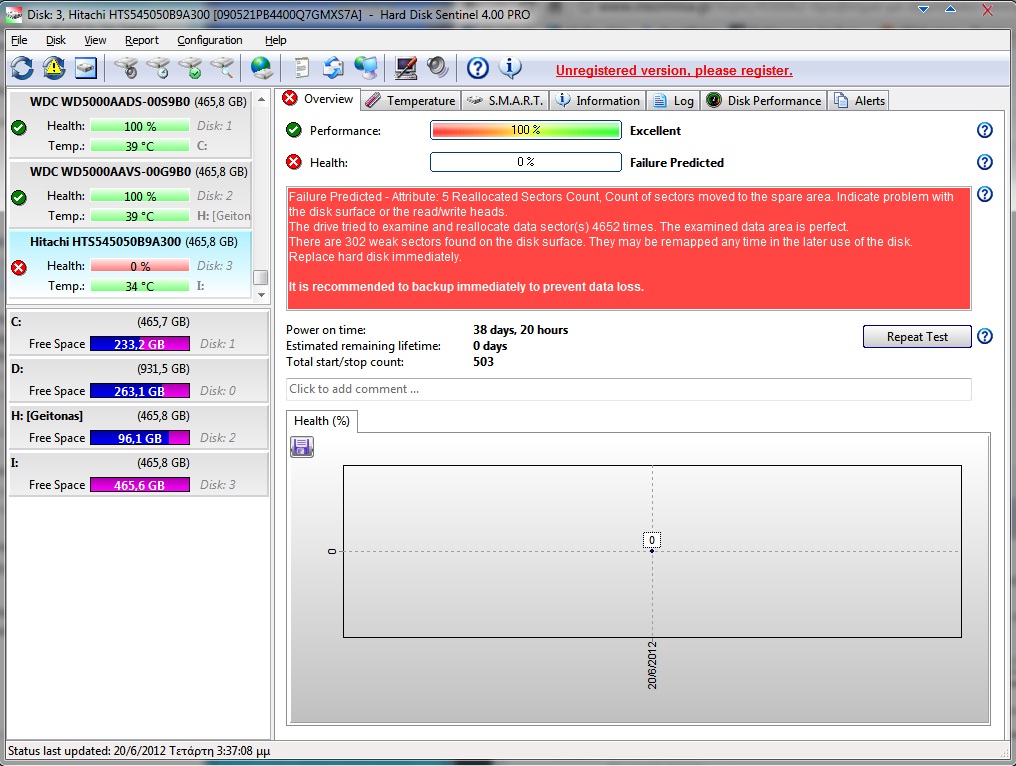This screenshot has height=766, width=1016.
Task: Click the I: free space bar 465,6 GB
Action: (140, 485)
